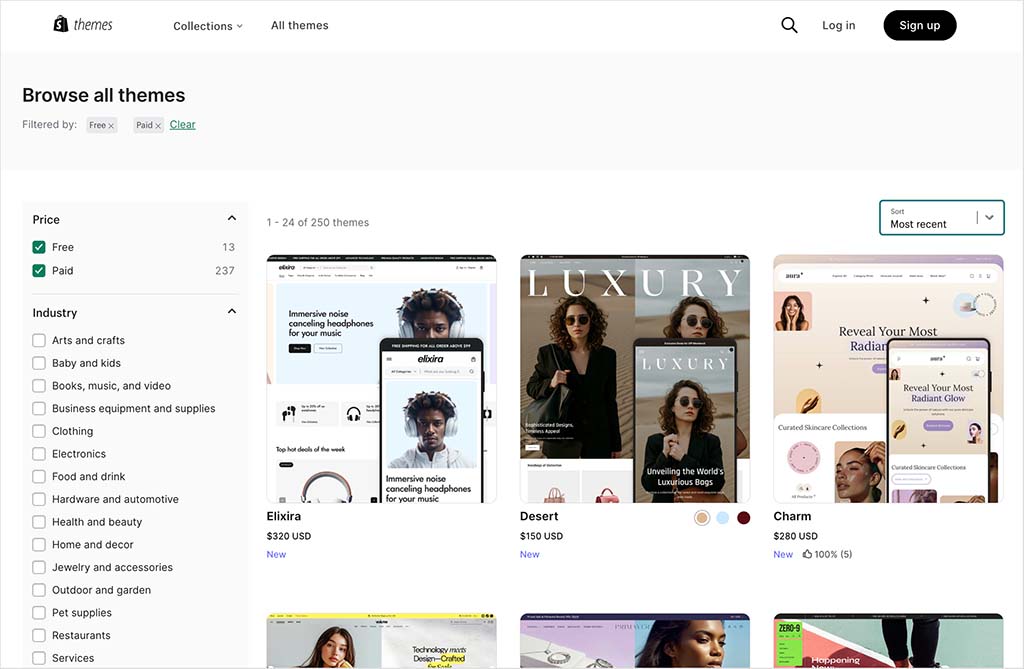Screen dimensions: 1024x669
Task: Open the Collections dropdown menu
Action: tap(208, 26)
